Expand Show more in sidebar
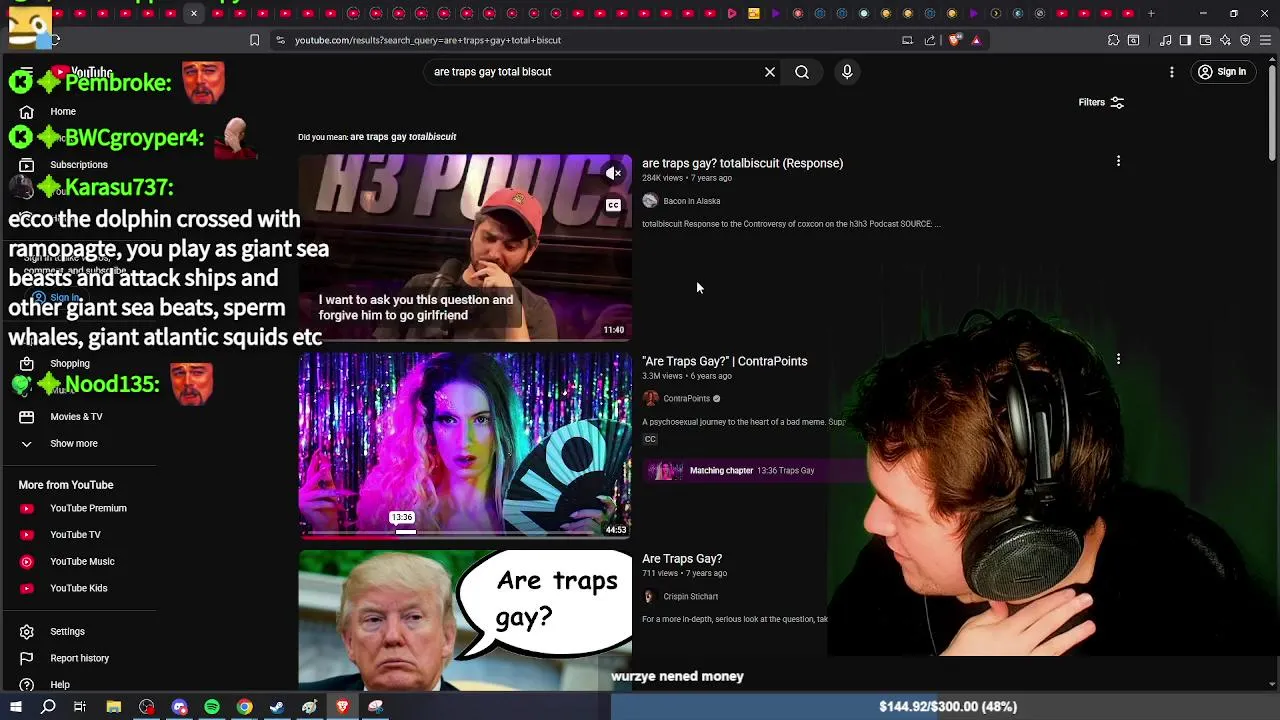The height and width of the screenshot is (720, 1280). 74,444
